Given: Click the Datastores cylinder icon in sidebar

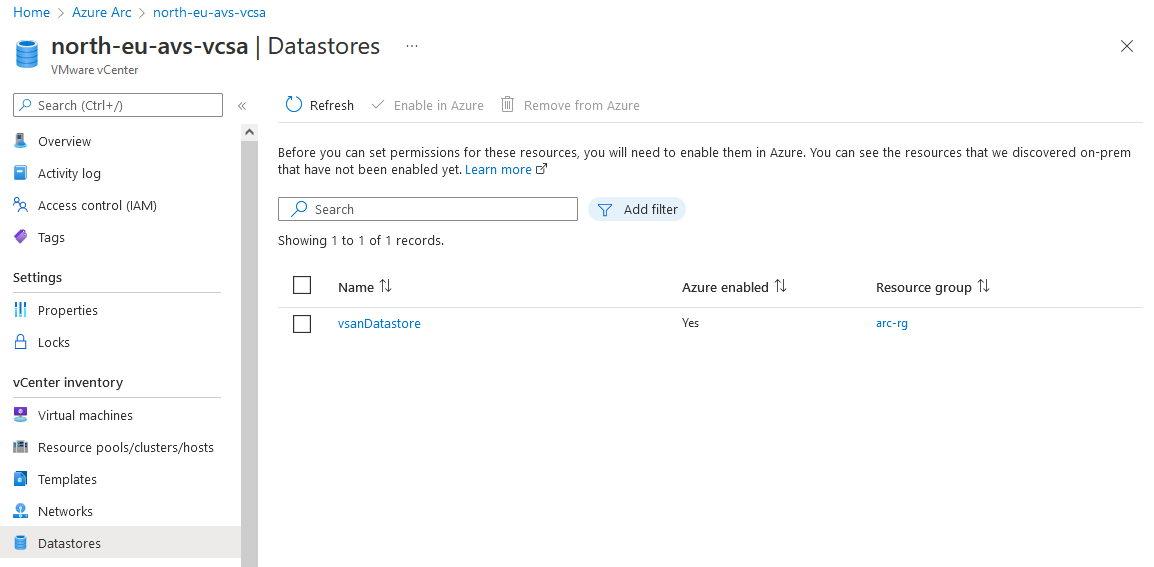Looking at the screenshot, I should coord(21,543).
